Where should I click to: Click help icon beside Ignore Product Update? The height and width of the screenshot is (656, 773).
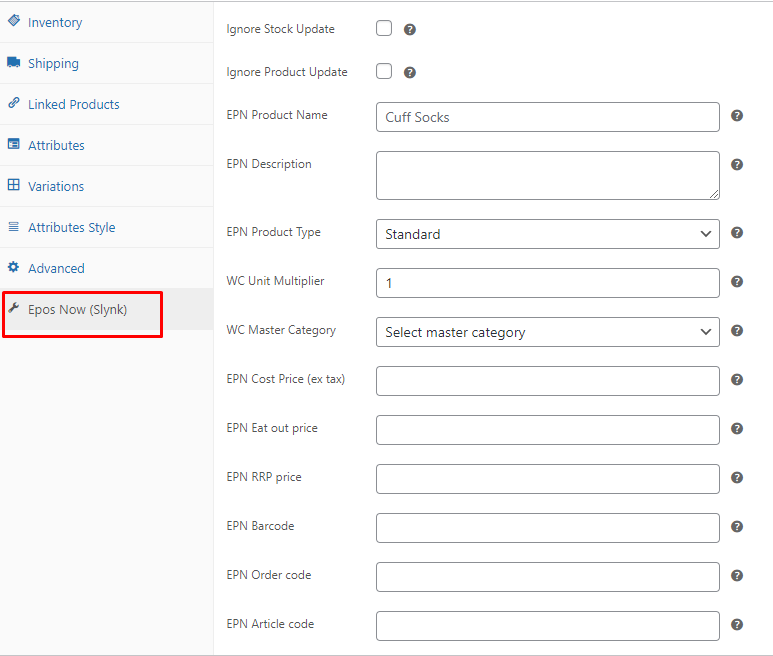[410, 72]
